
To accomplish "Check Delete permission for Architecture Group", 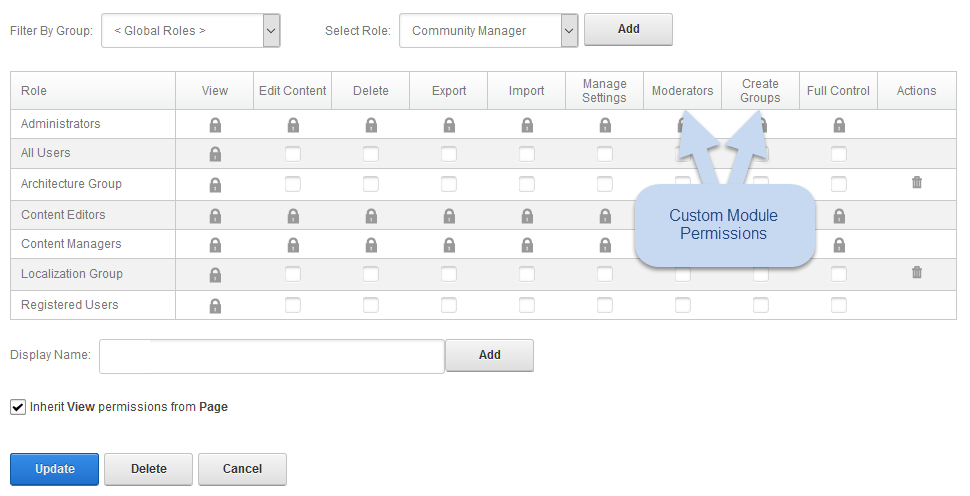I will (x=371, y=184).
